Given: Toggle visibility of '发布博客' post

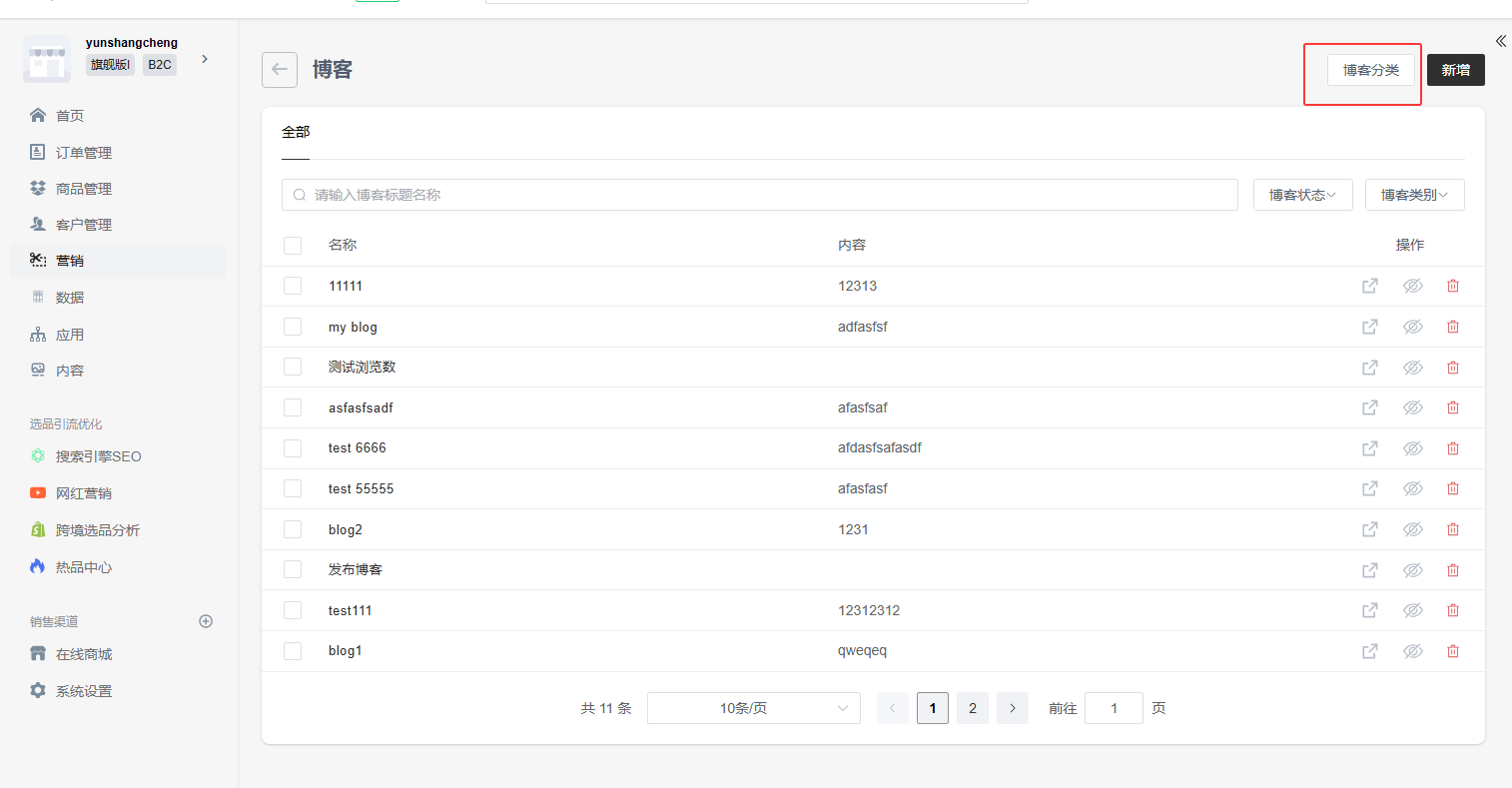Looking at the screenshot, I should click(1412, 570).
